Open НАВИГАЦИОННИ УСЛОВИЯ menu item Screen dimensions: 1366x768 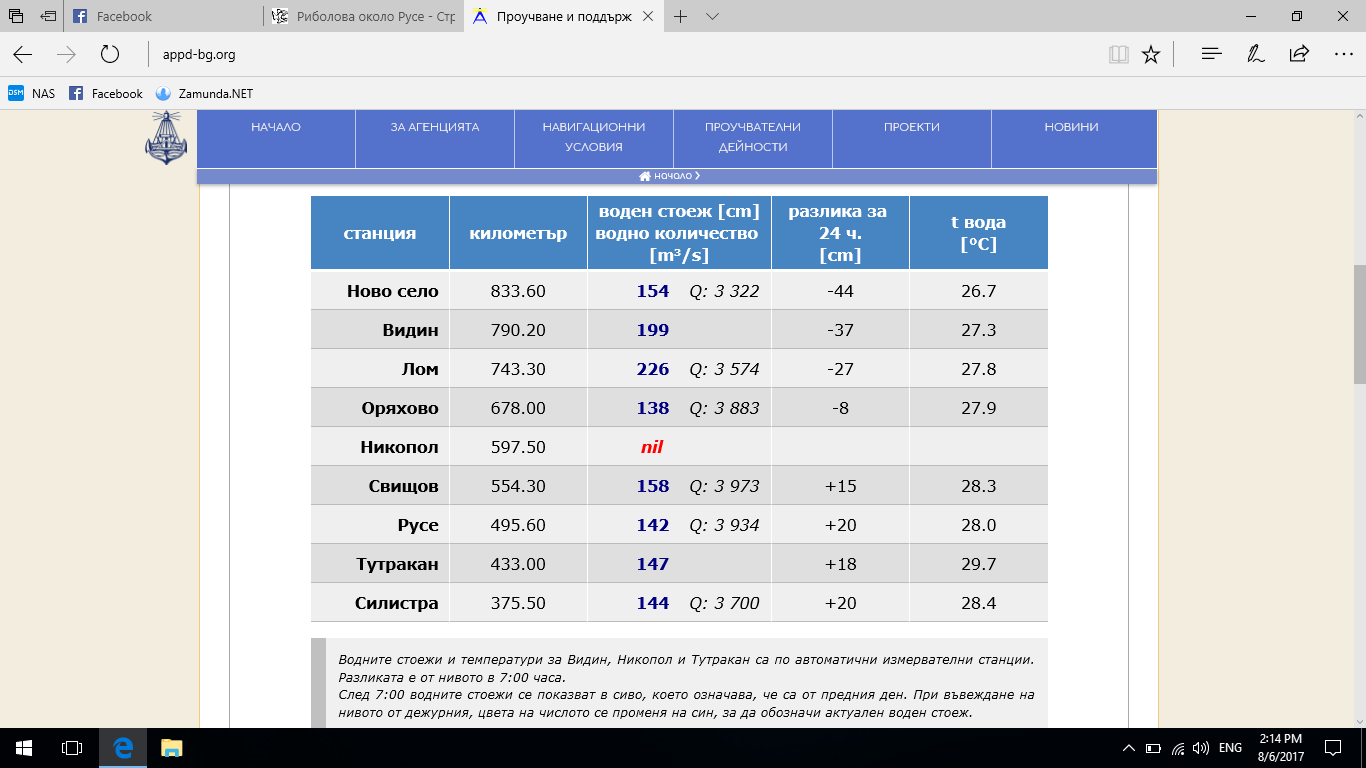pyautogui.click(x=594, y=137)
